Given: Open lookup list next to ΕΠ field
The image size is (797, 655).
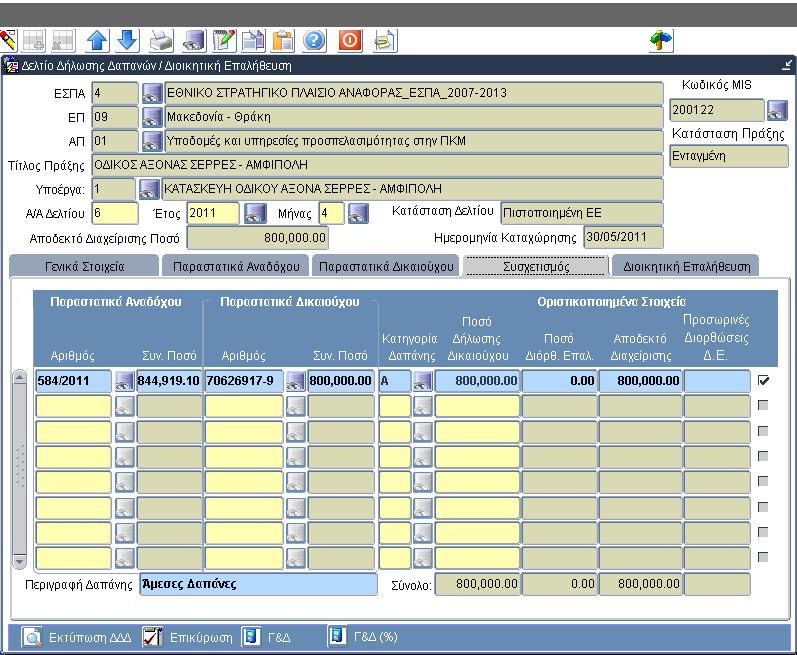Looking at the screenshot, I should 152,117.
